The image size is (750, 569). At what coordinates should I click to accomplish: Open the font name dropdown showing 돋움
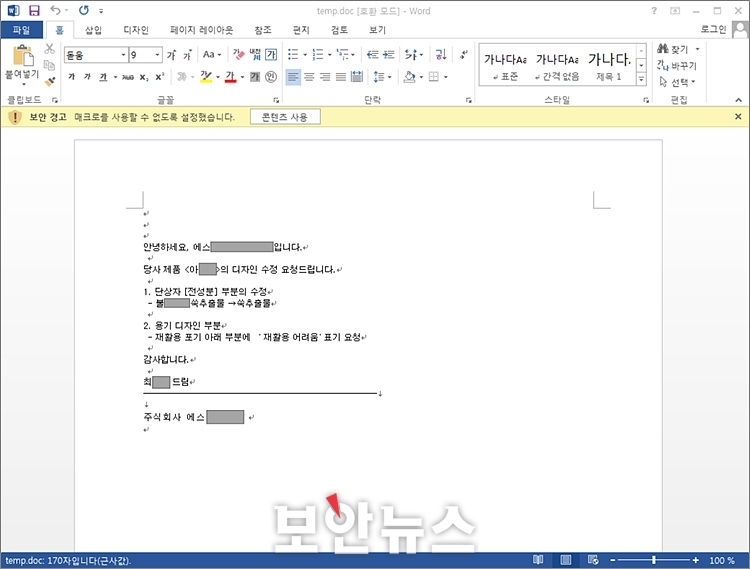pyautogui.click(x=123, y=55)
